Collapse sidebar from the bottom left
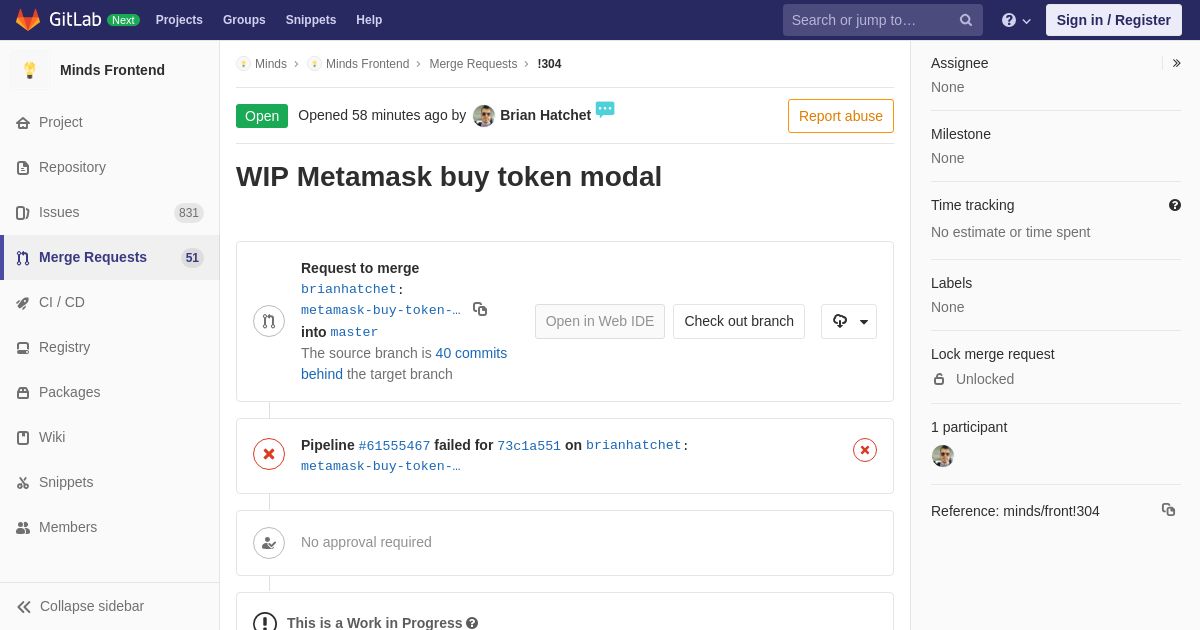The height and width of the screenshot is (630, 1200). click(80, 606)
